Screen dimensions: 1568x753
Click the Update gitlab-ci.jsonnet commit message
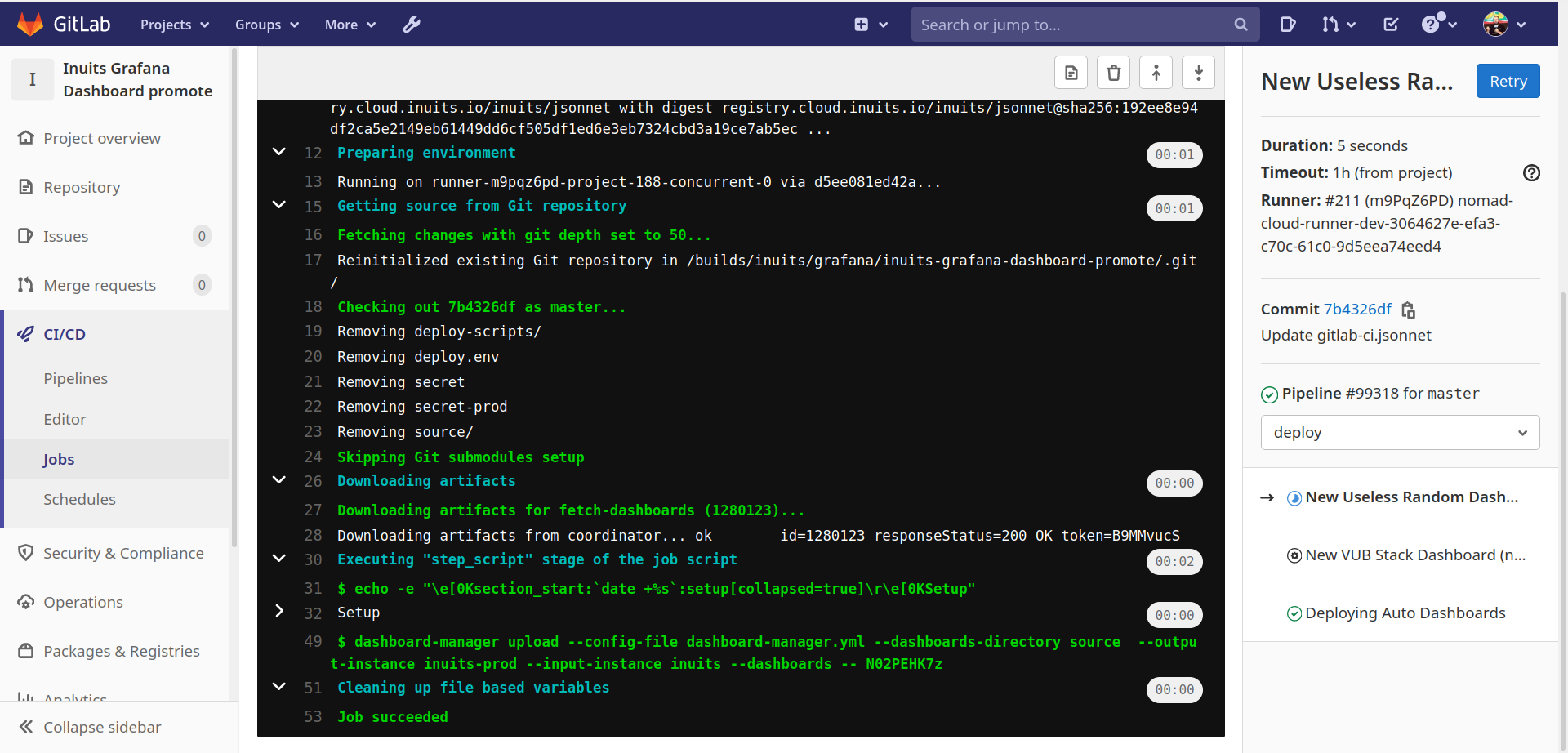(1346, 335)
